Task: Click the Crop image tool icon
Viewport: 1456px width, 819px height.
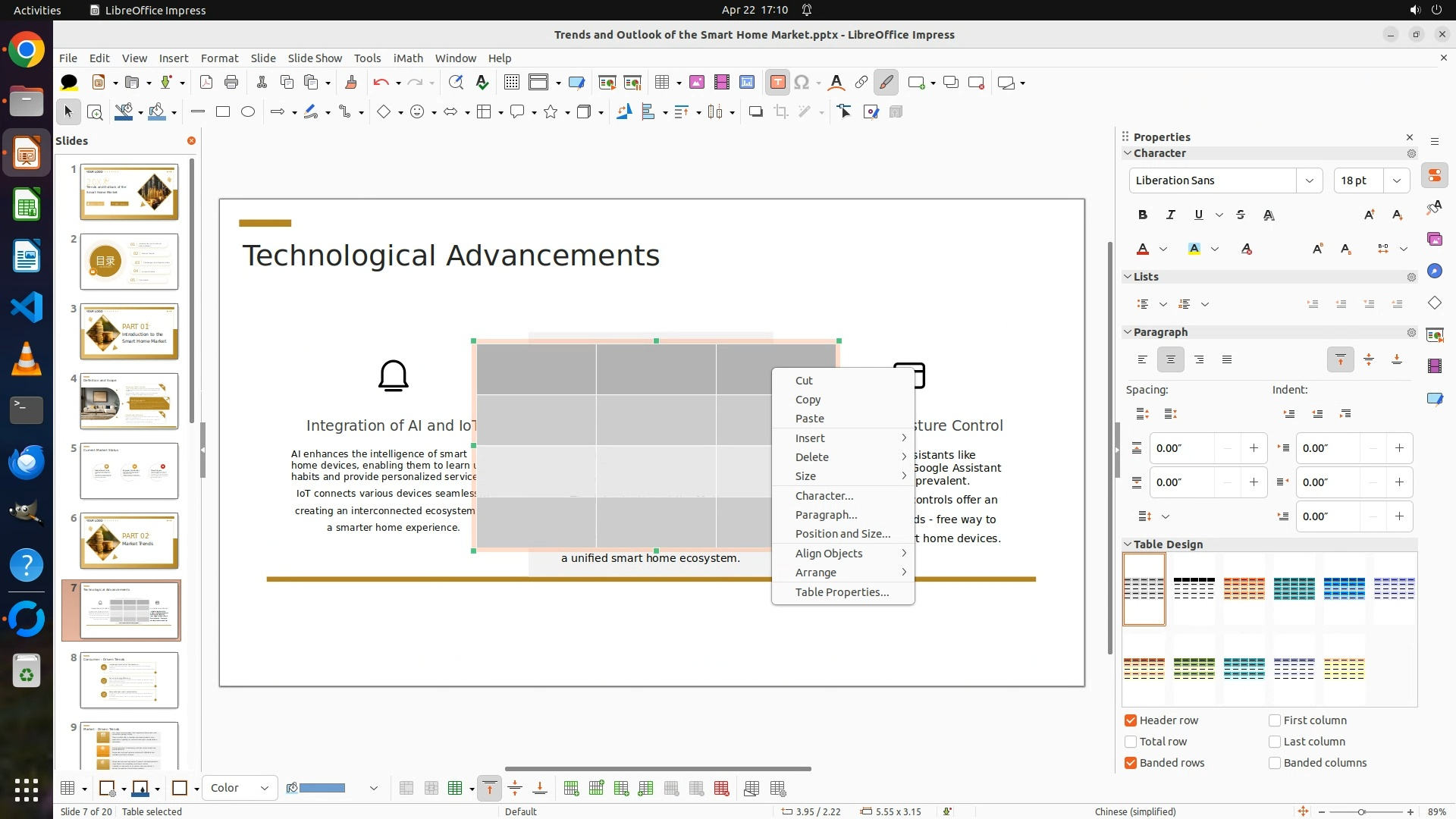Action: point(781,112)
